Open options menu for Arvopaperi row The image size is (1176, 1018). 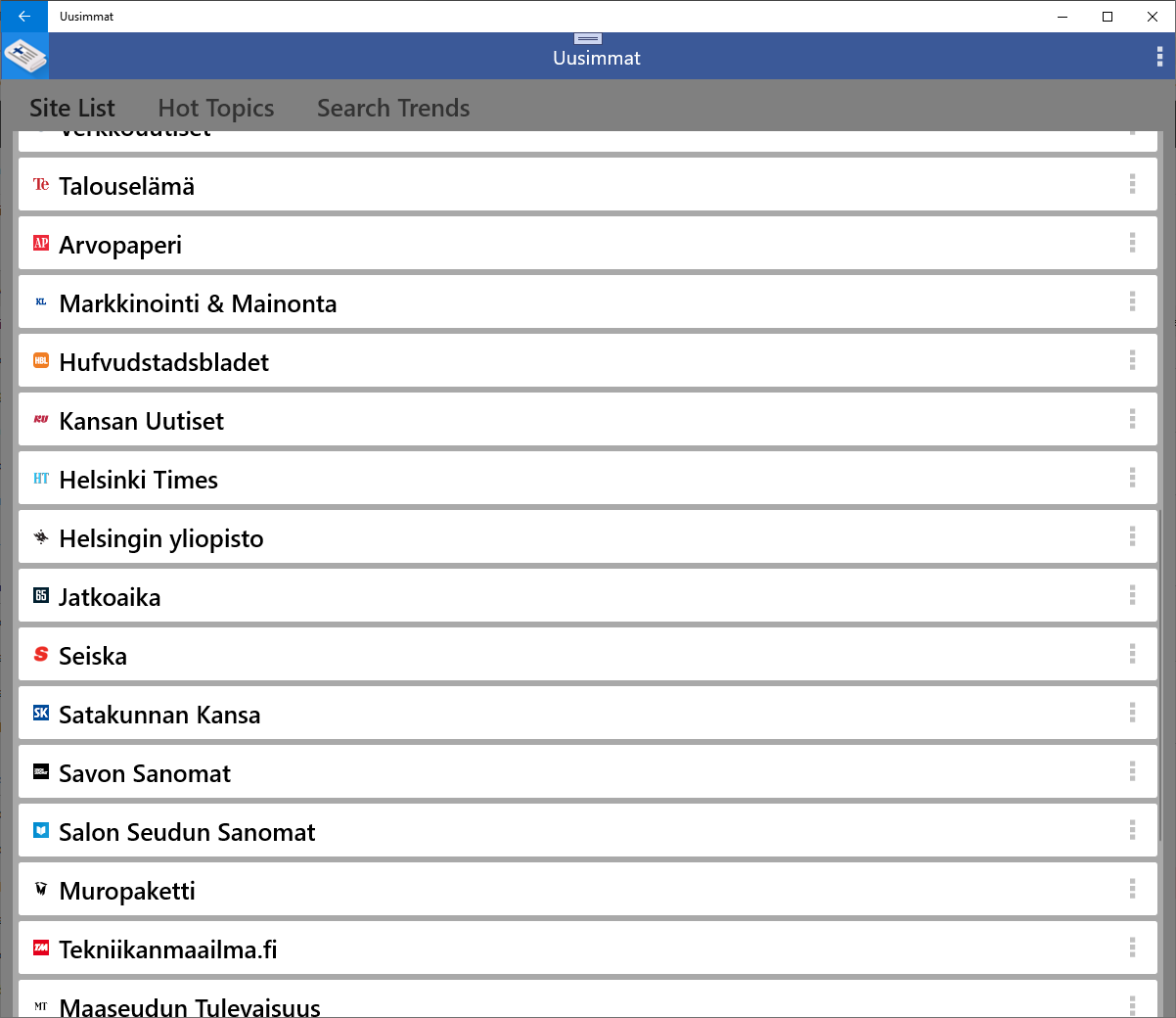(x=1132, y=243)
